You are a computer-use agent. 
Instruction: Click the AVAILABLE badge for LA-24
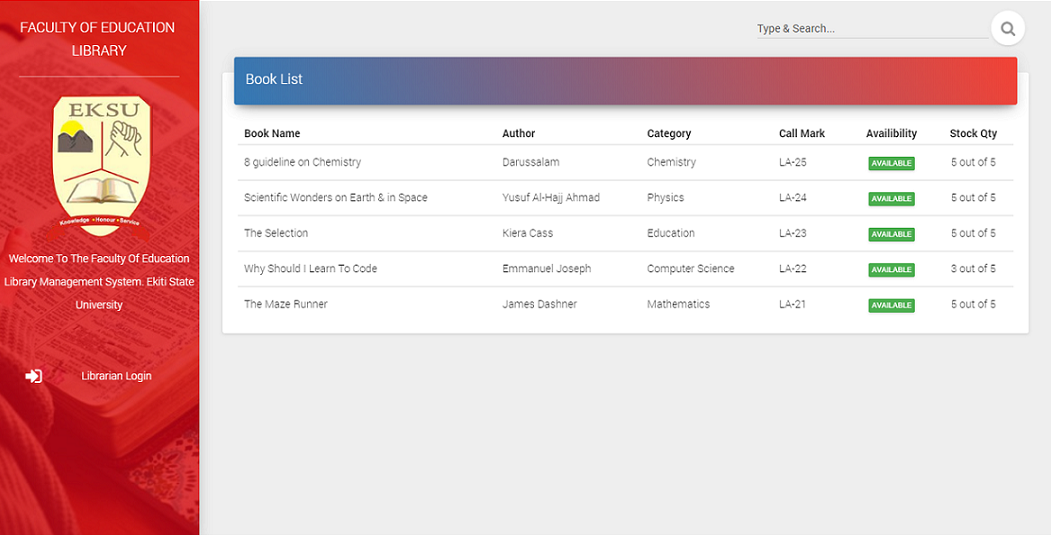pyautogui.click(x=891, y=199)
